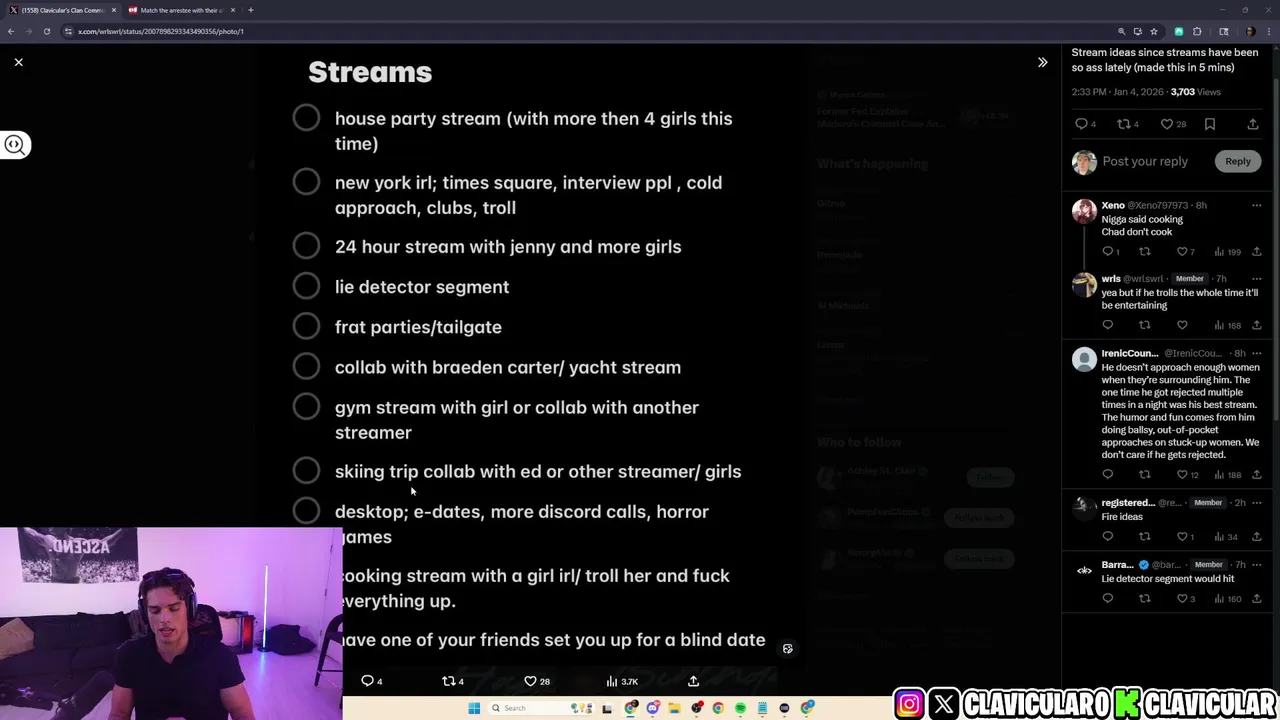The image size is (1280, 720).
Task: Reply to Xeno's comment
Action: (x=1107, y=252)
